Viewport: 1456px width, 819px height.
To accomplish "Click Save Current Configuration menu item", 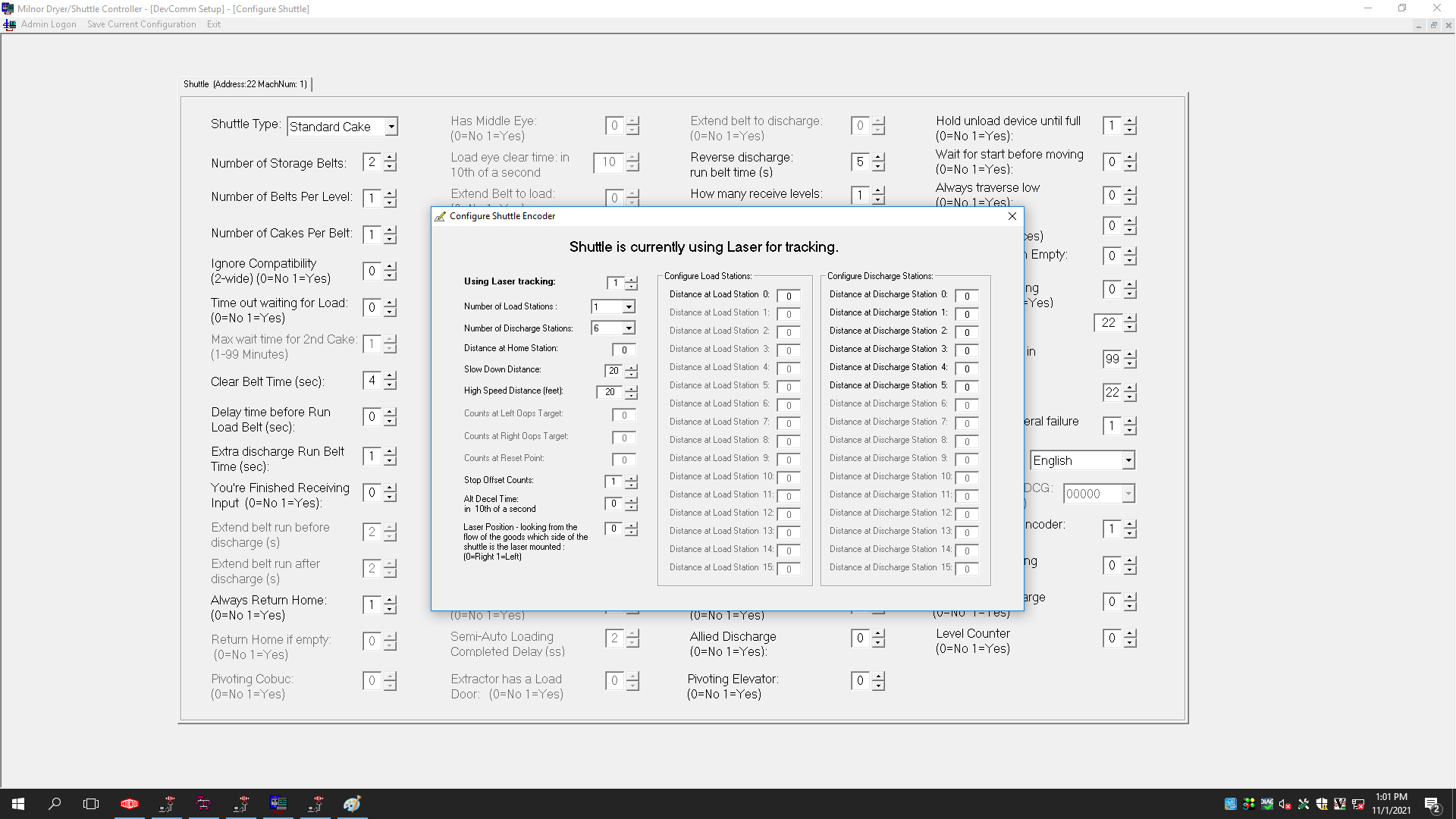I will click(141, 24).
